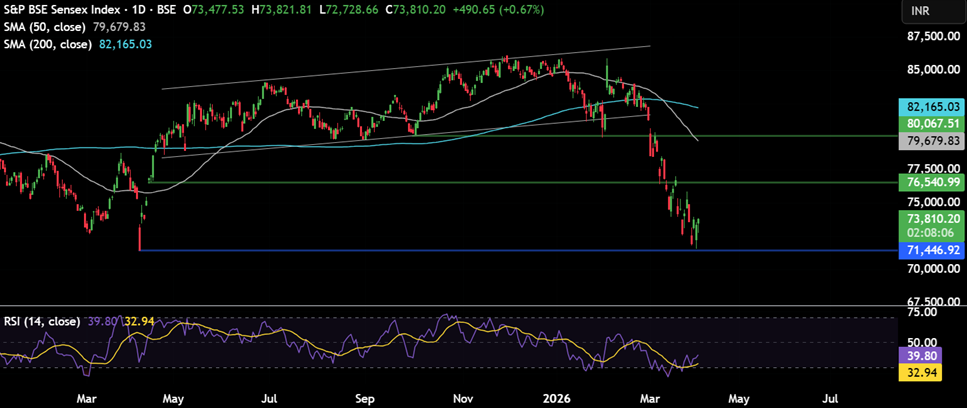Click the current price label 73,810.20
The image size is (967, 408).
pos(931,218)
